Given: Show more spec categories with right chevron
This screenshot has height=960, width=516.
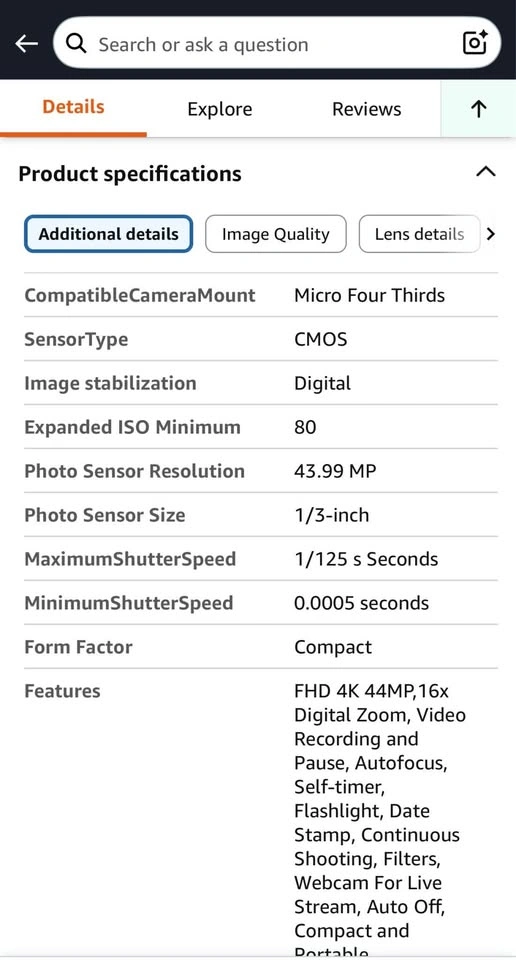Looking at the screenshot, I should [490, 234].
